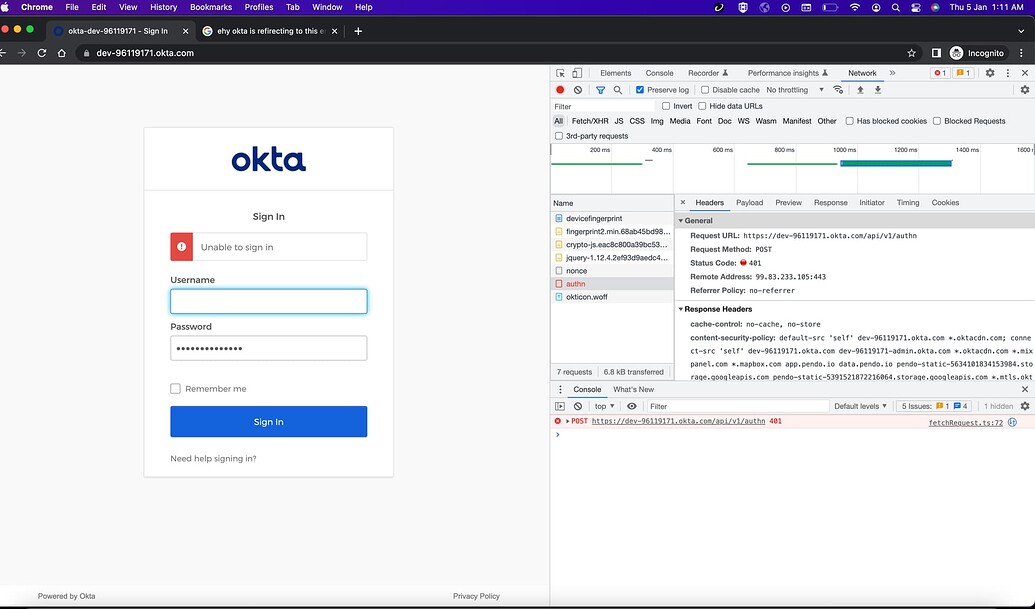Toggle the device toolbar icon
Viewport: 1035px width, 609px height.
pyautogui.click(x=577, y=73)
